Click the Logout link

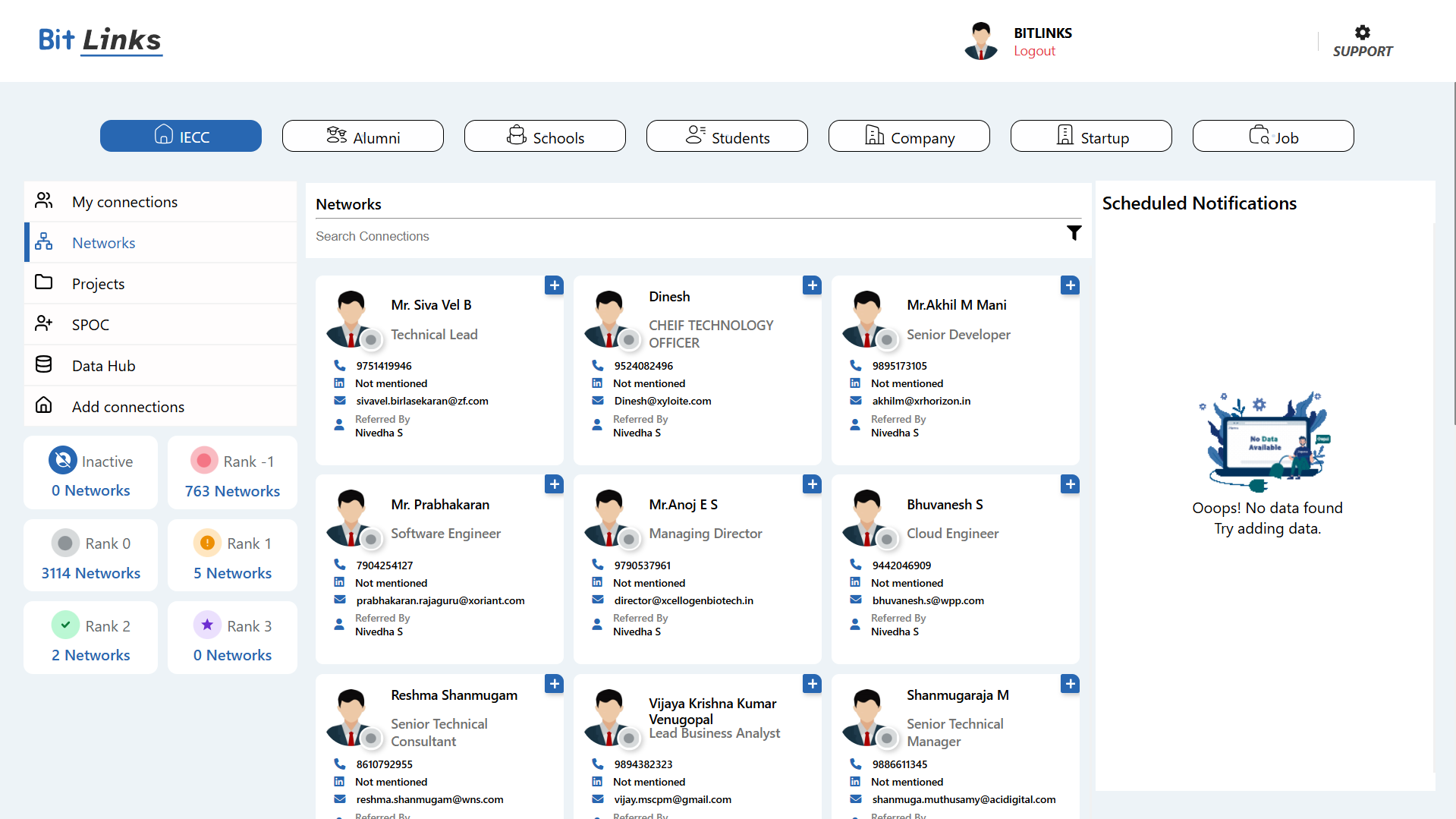pos(1034,51)
